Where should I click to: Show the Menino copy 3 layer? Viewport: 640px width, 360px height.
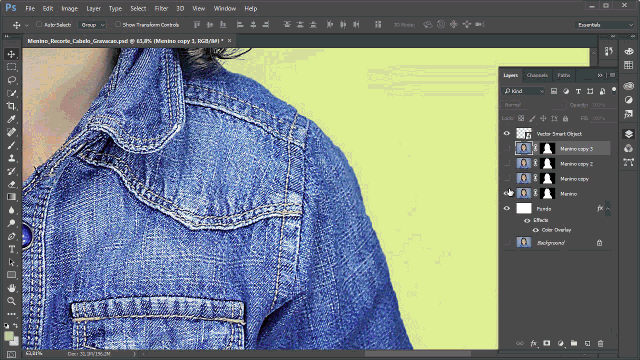point(507,149)
